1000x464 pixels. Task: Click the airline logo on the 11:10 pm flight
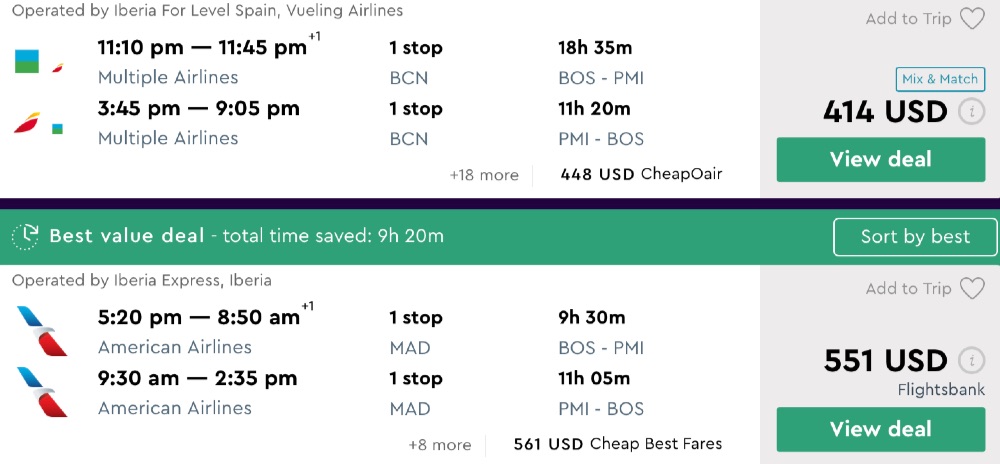pos(28,61)
